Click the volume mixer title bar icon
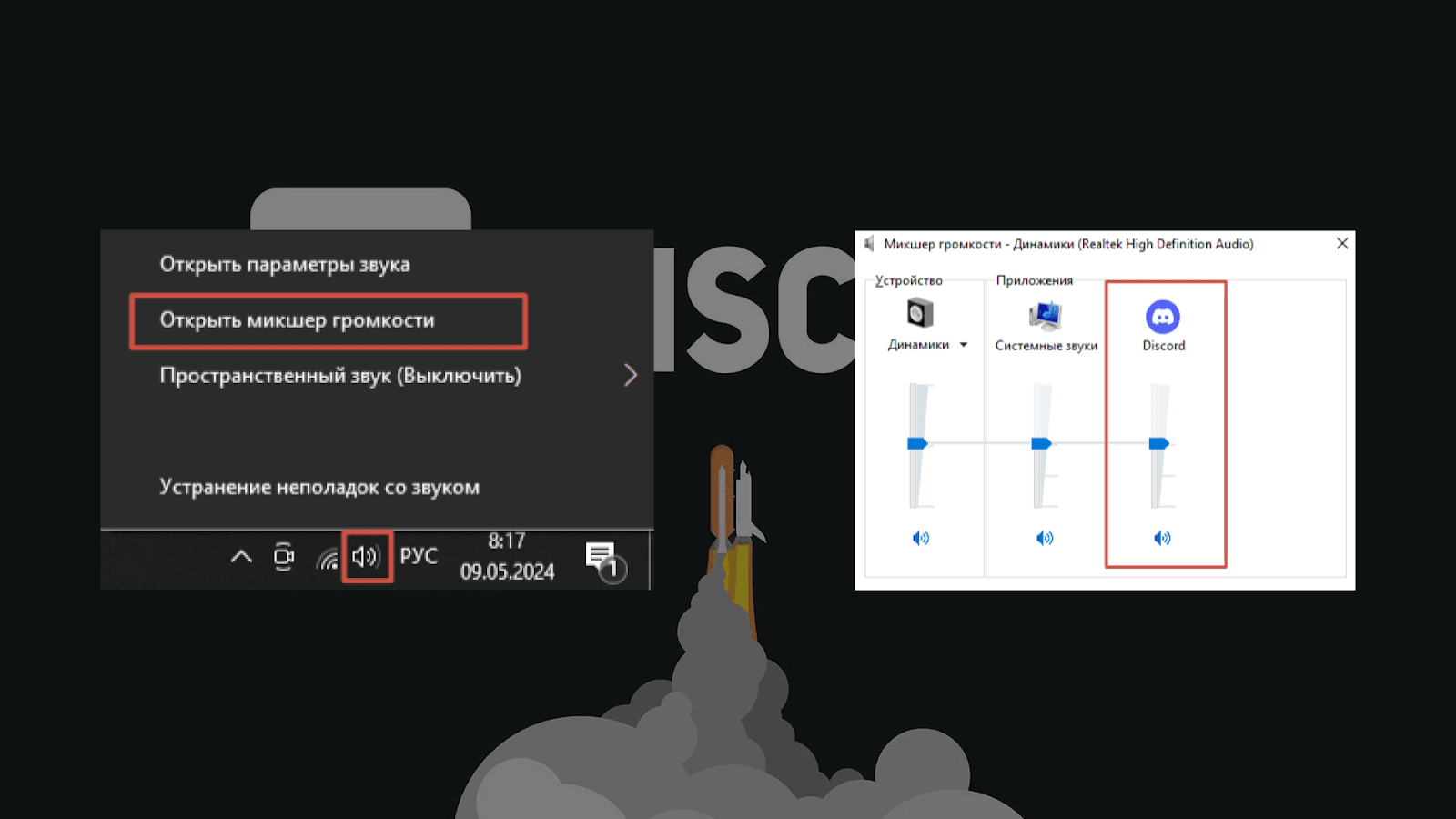Viewport: 1456px width, 819px height. point(870,244)
